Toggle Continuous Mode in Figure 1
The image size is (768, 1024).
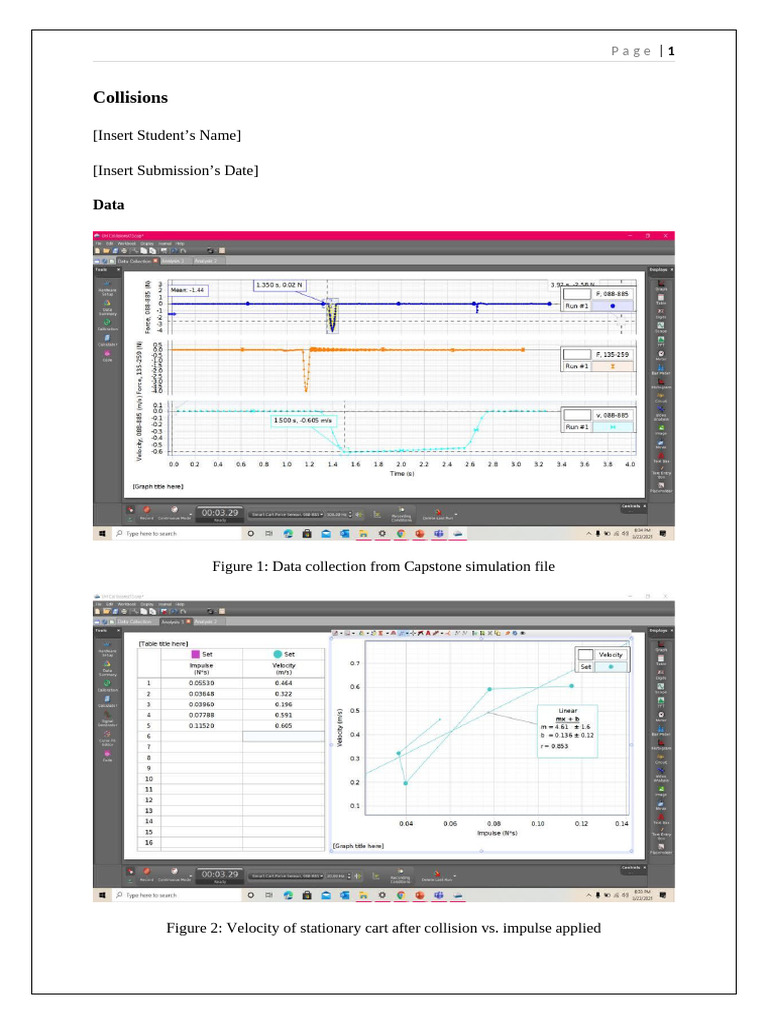pyautogui.click(x=174, y=512)
